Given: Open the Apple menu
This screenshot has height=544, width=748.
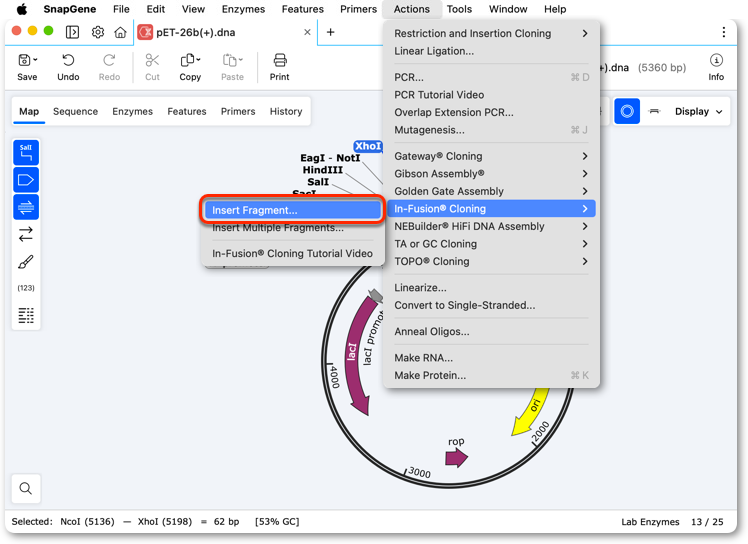Looking at the screenshot, I should pyautogui.click(x=22, y=9).
